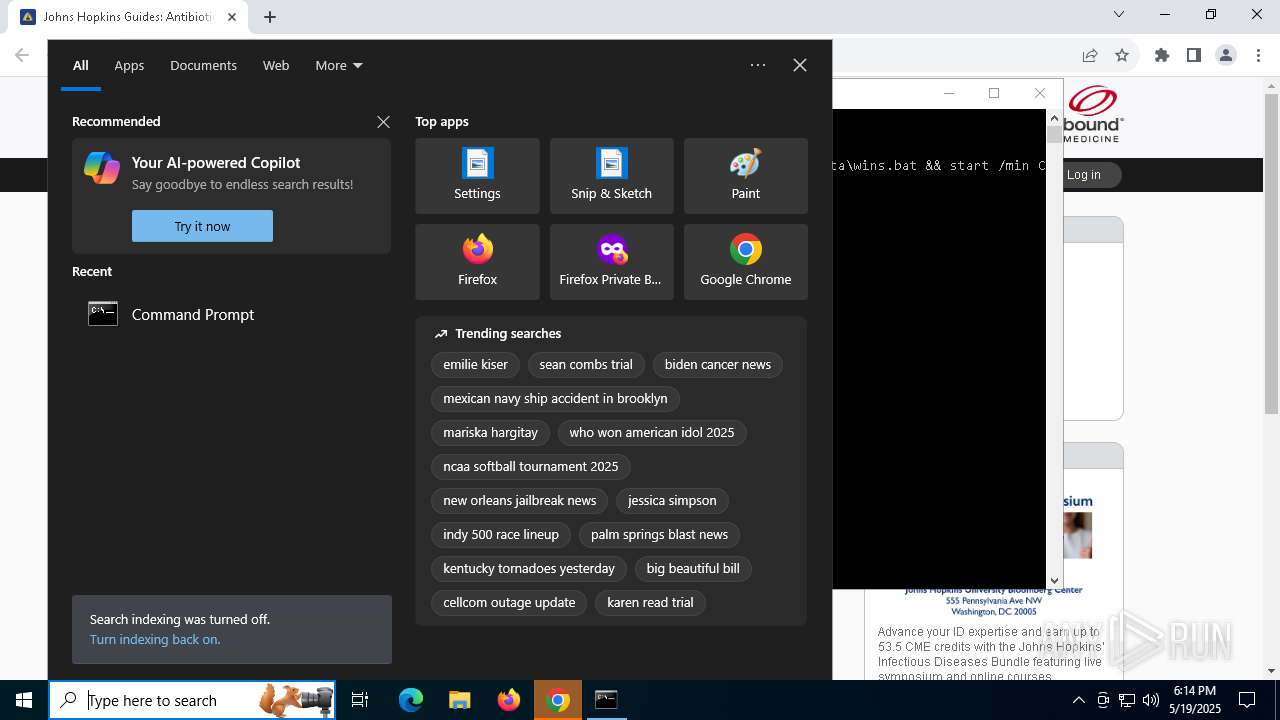Select jessica simpson trending chip

pos(672,501)
